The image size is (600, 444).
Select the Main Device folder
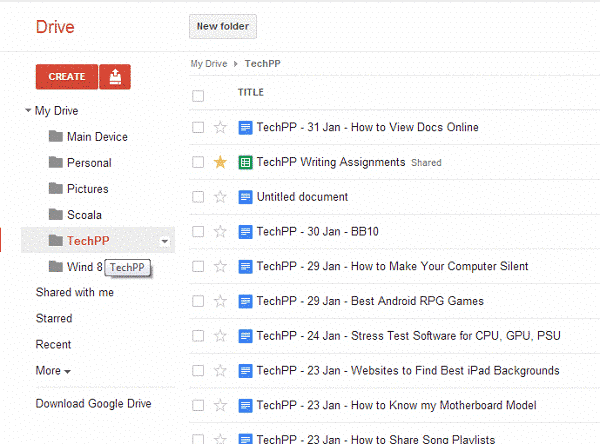tap(97, 137)
